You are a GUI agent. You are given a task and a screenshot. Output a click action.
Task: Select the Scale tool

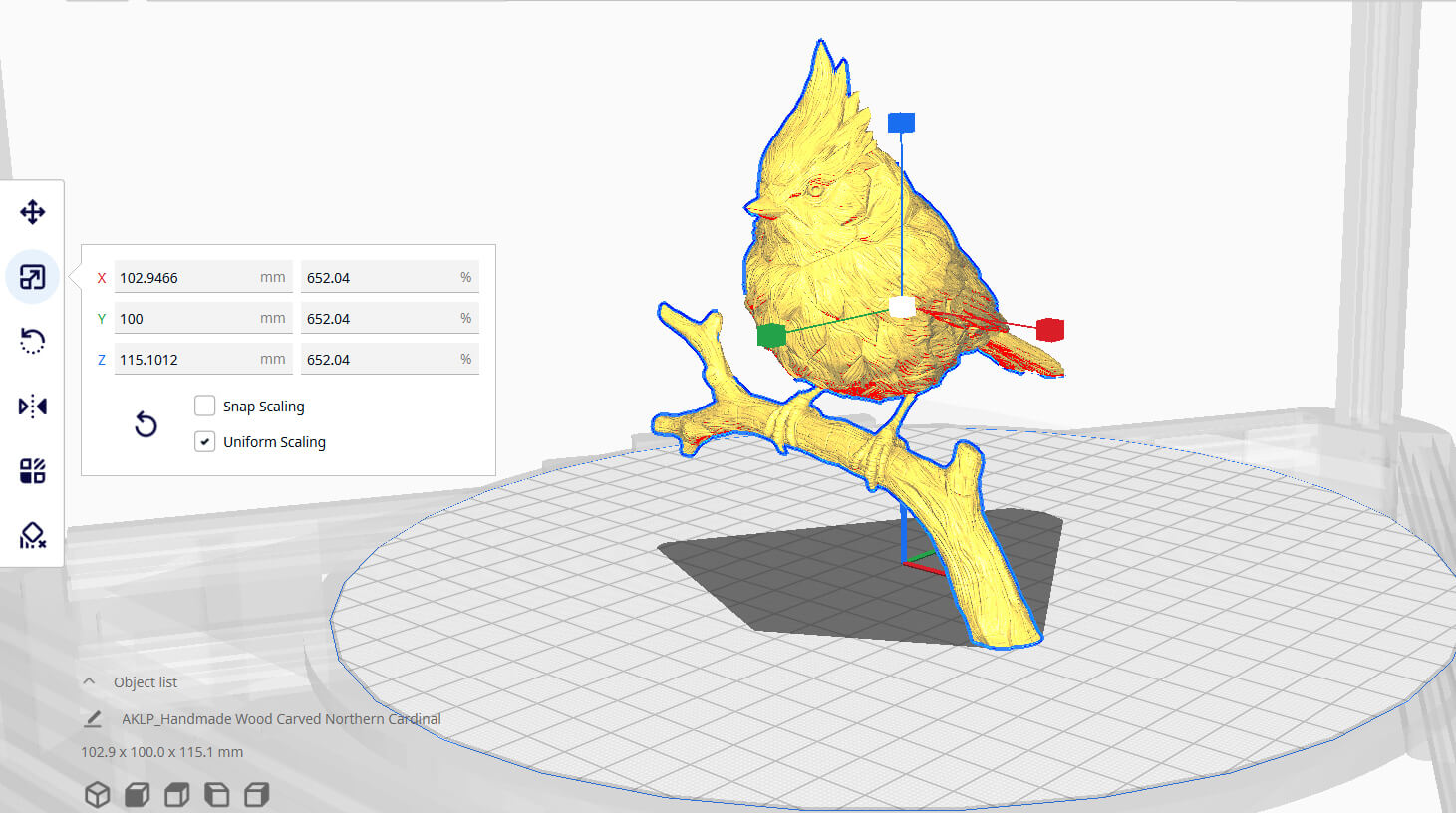pos(32,277)
